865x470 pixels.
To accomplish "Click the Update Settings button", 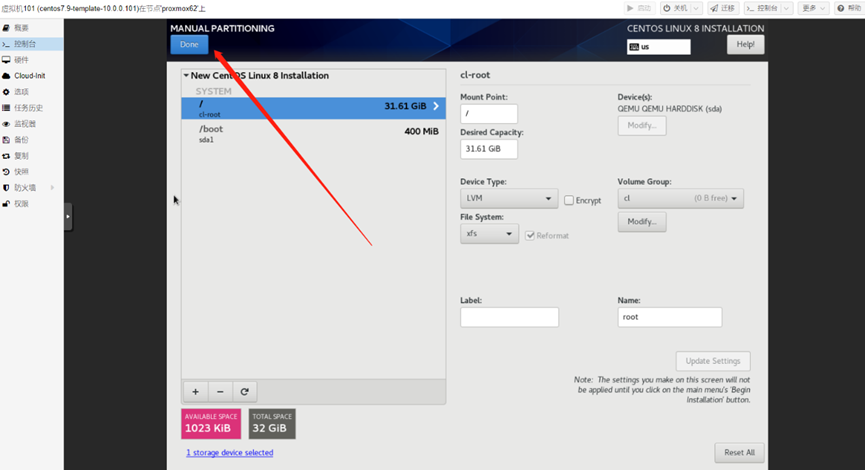I will coord(713,361).
